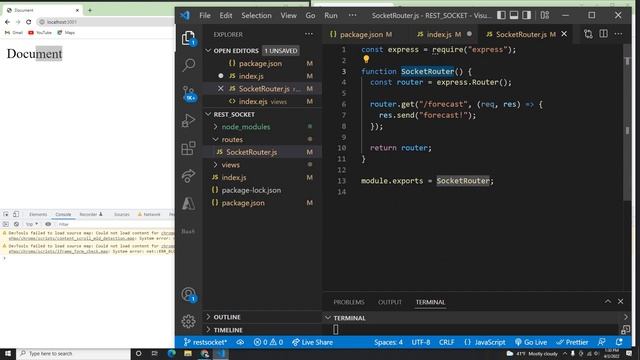The height and width of the screenshot is (360, 640).
Task: Open Chrome from the Windows taskbar
Action: 204,353
